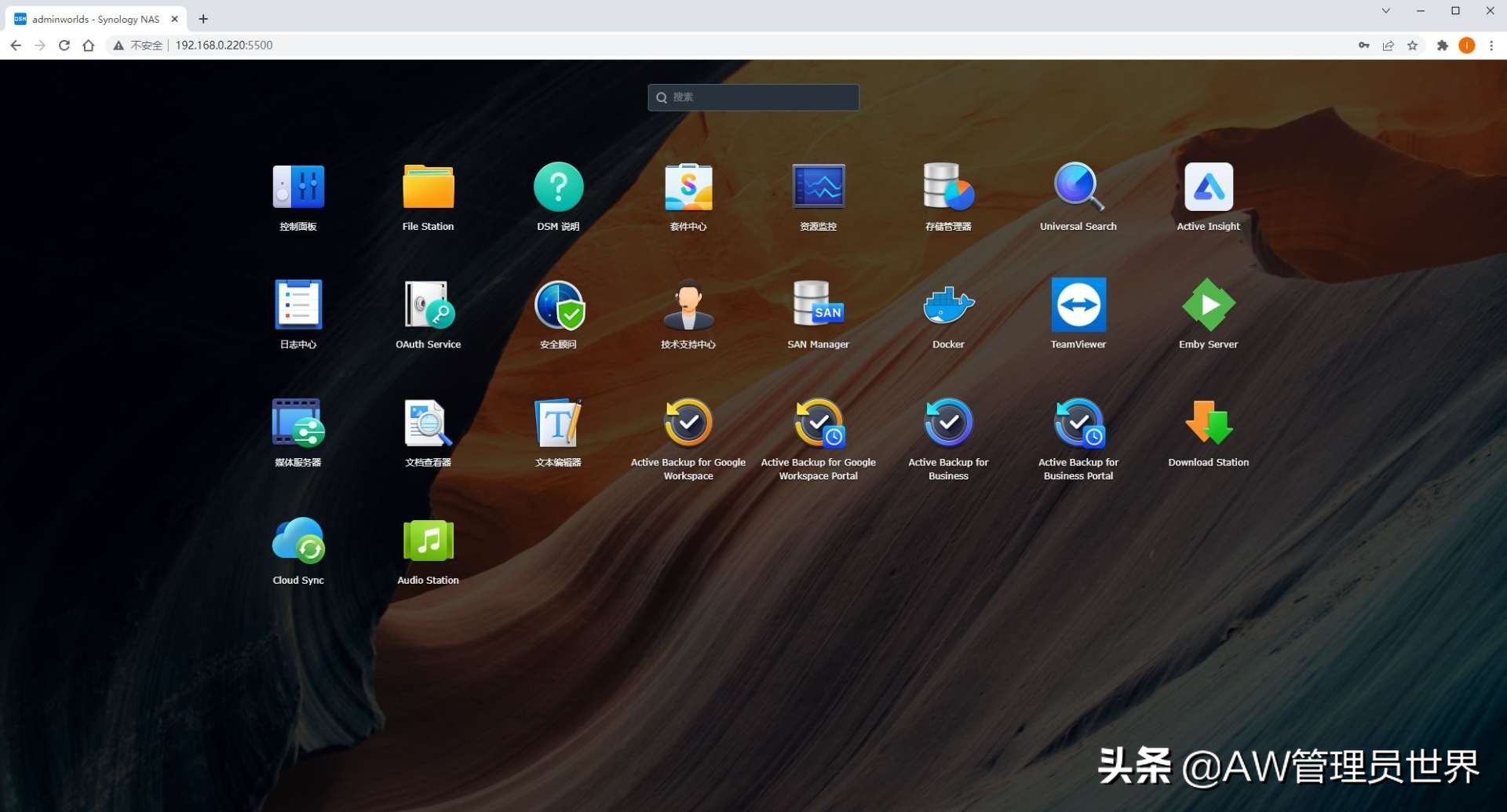Start Emby Server
This screenshot has height=812, width=1507.
point(1208,305)
